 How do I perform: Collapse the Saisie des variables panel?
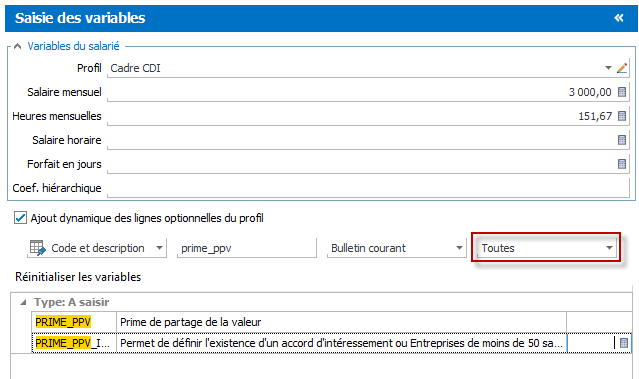click(619, 18)
